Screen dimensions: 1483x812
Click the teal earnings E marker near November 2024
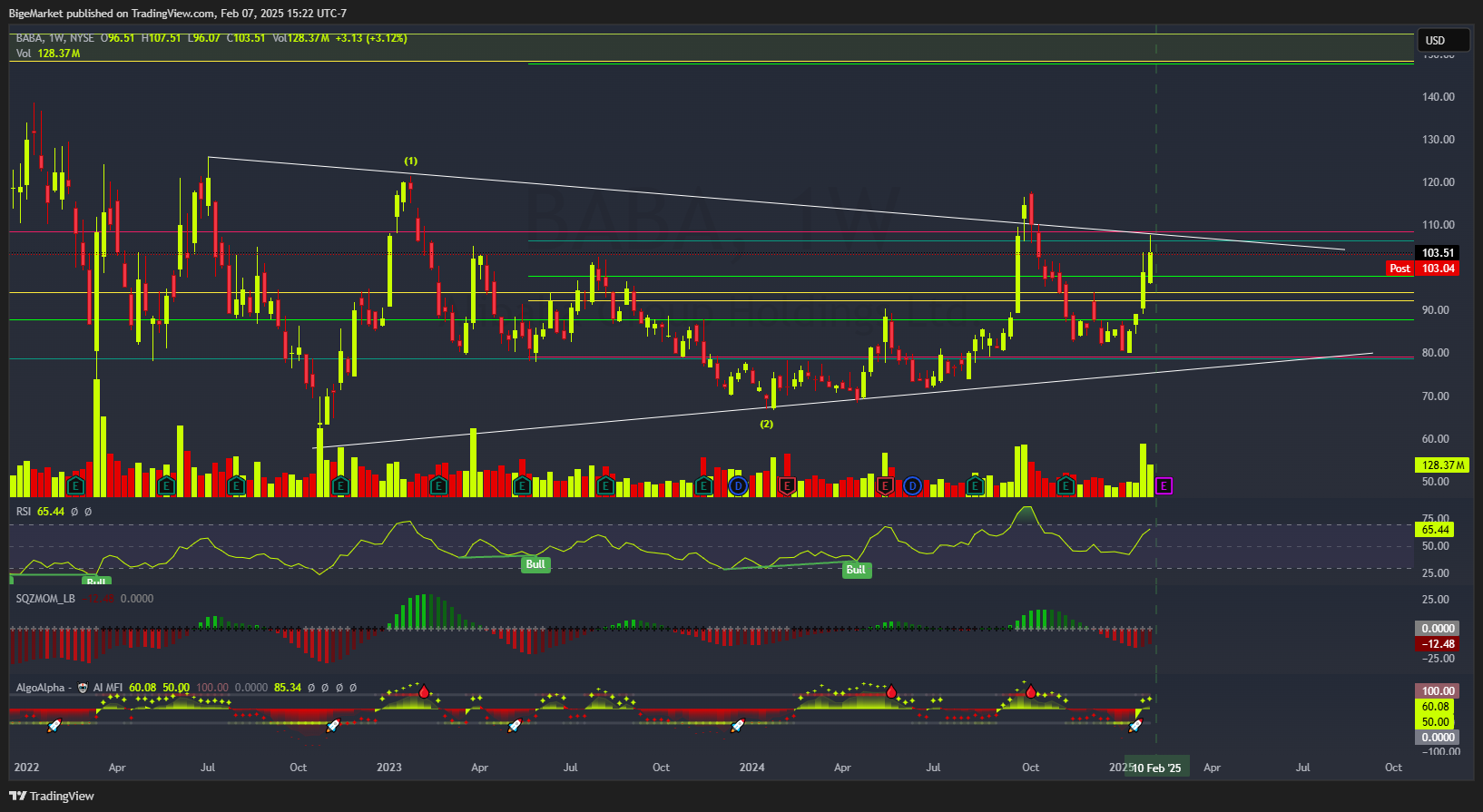tap(1066, 486)
